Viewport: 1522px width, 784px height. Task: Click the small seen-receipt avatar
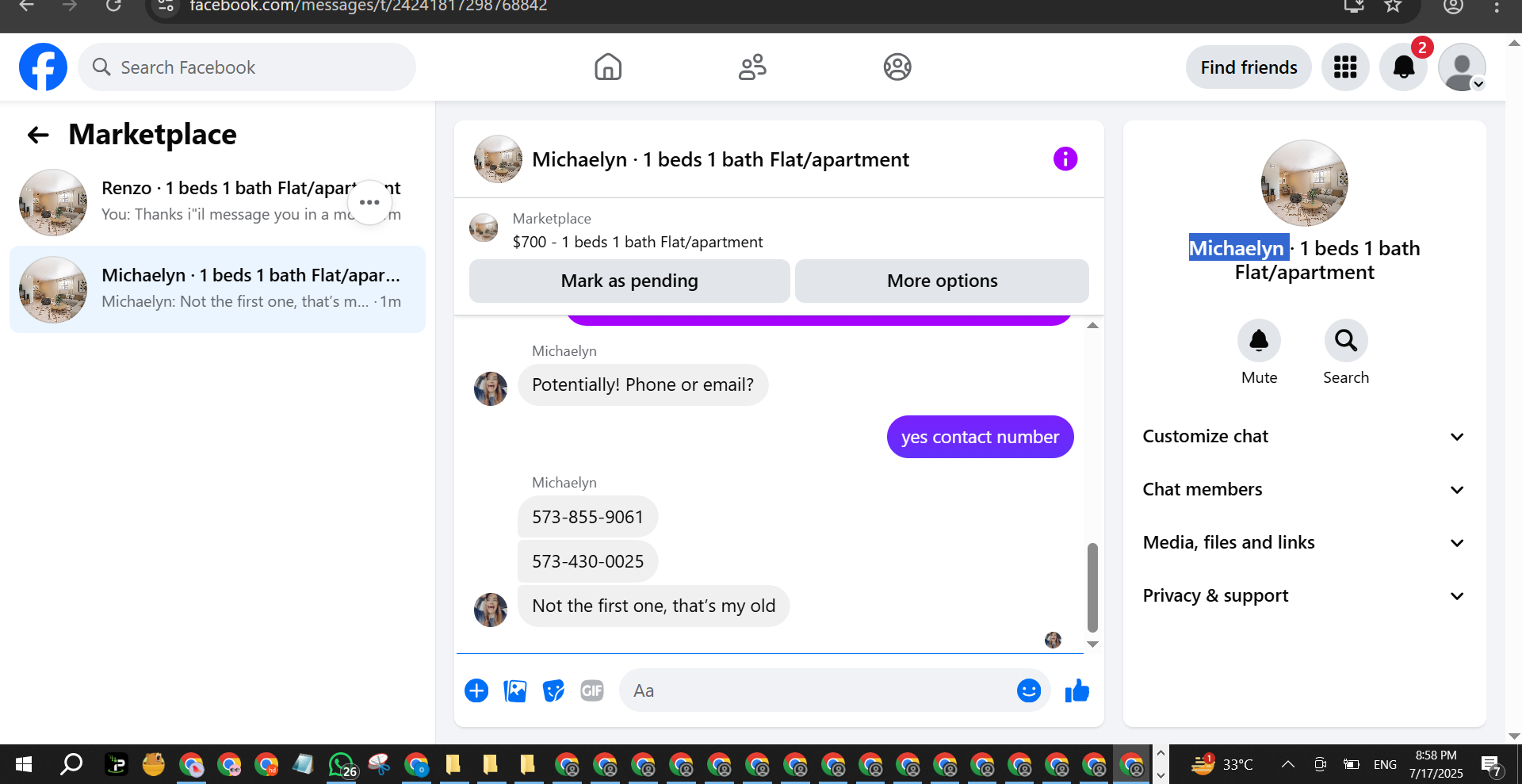coord(1053,640)
